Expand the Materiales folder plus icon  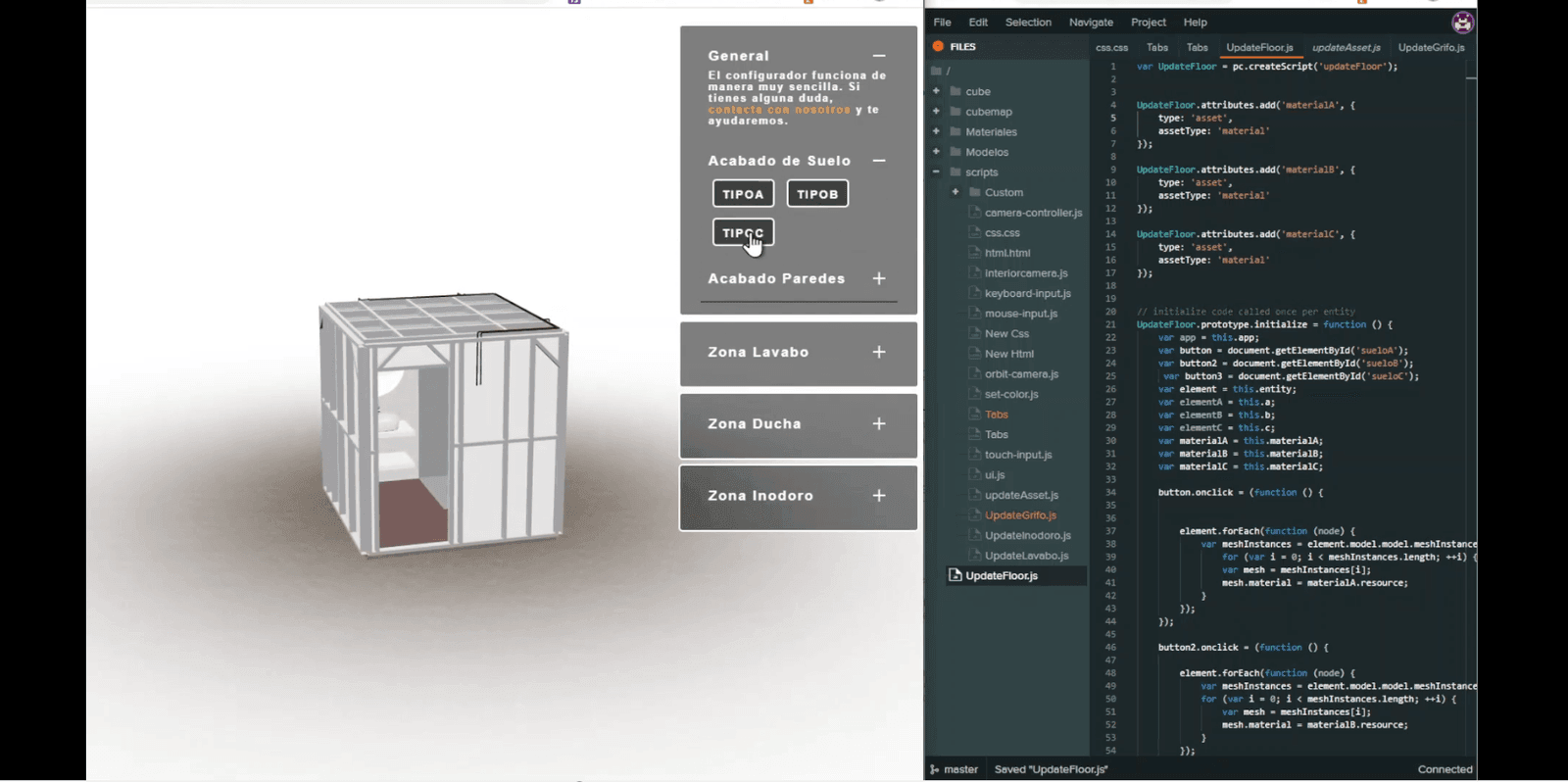click(x=936, y=131)
